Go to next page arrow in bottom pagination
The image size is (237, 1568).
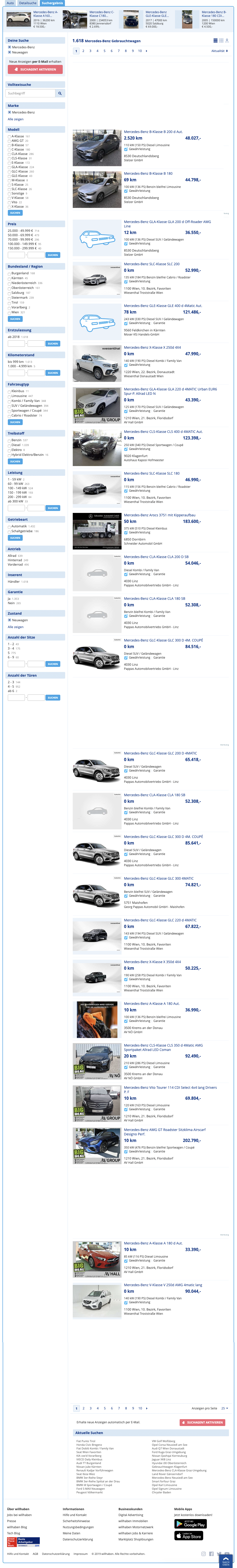click(147, 1408)
